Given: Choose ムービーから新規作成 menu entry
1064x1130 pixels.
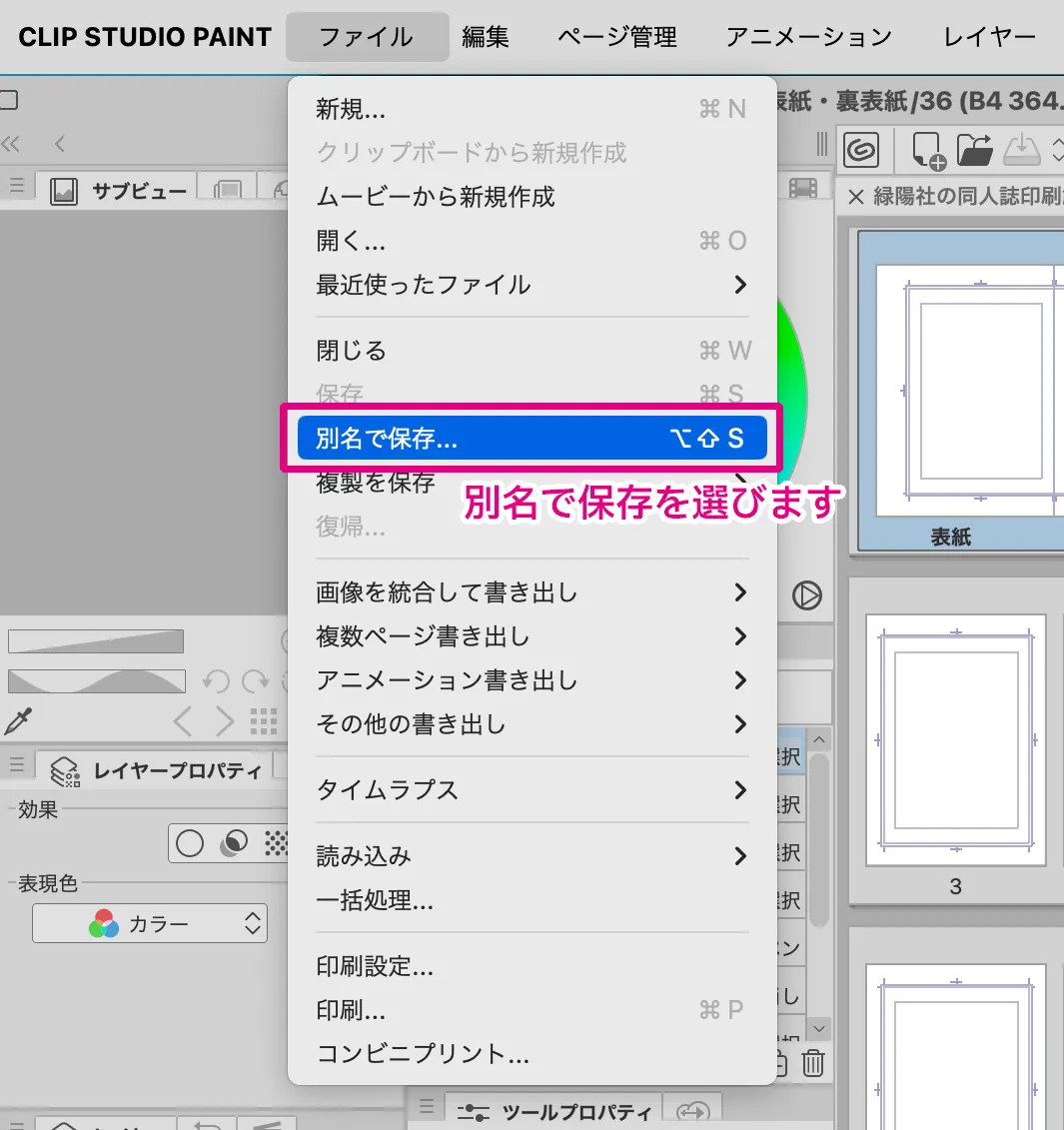Looking at the screenshot, I should [532, 197].
